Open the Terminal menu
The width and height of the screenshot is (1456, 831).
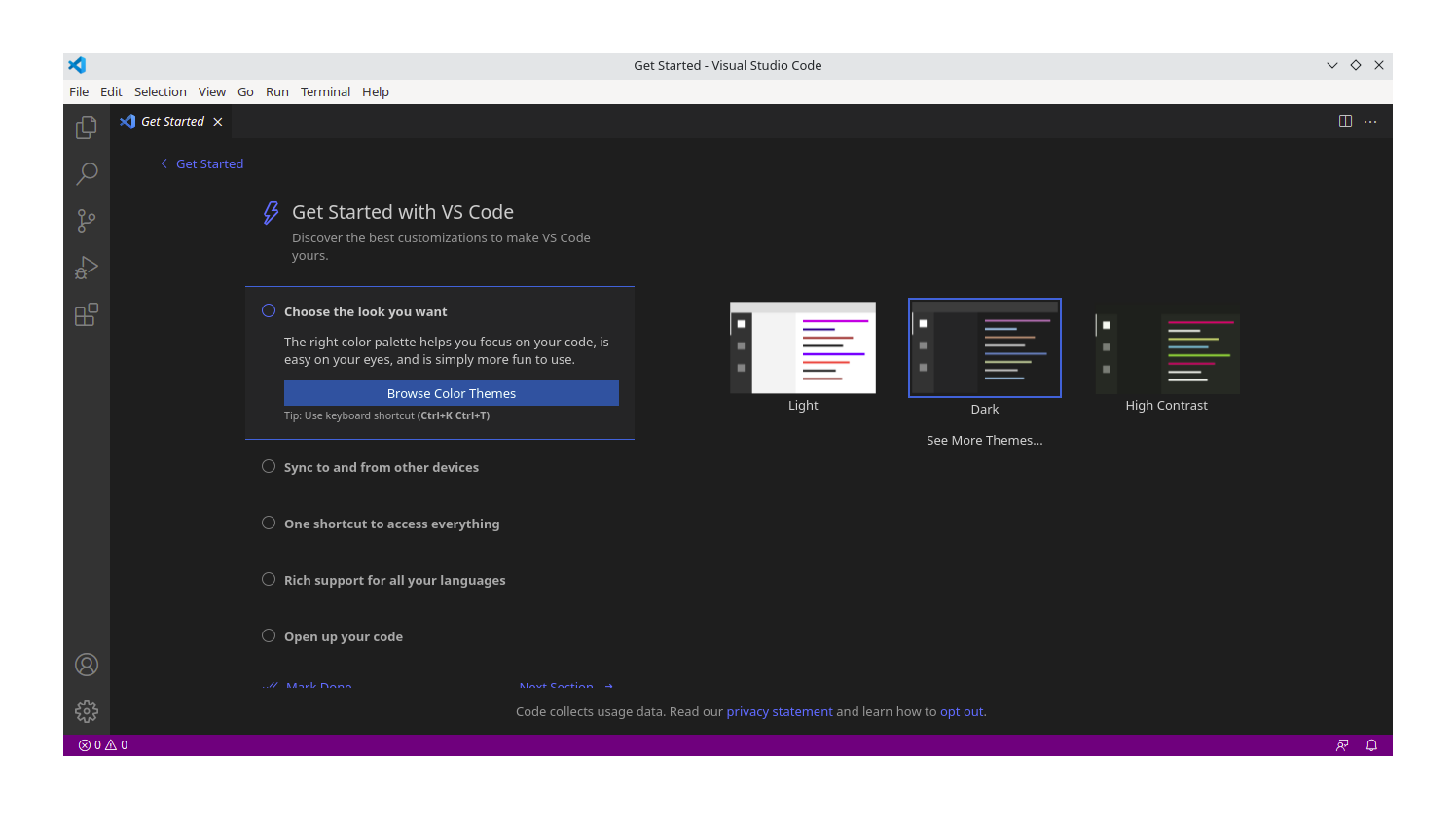(325, 92)
